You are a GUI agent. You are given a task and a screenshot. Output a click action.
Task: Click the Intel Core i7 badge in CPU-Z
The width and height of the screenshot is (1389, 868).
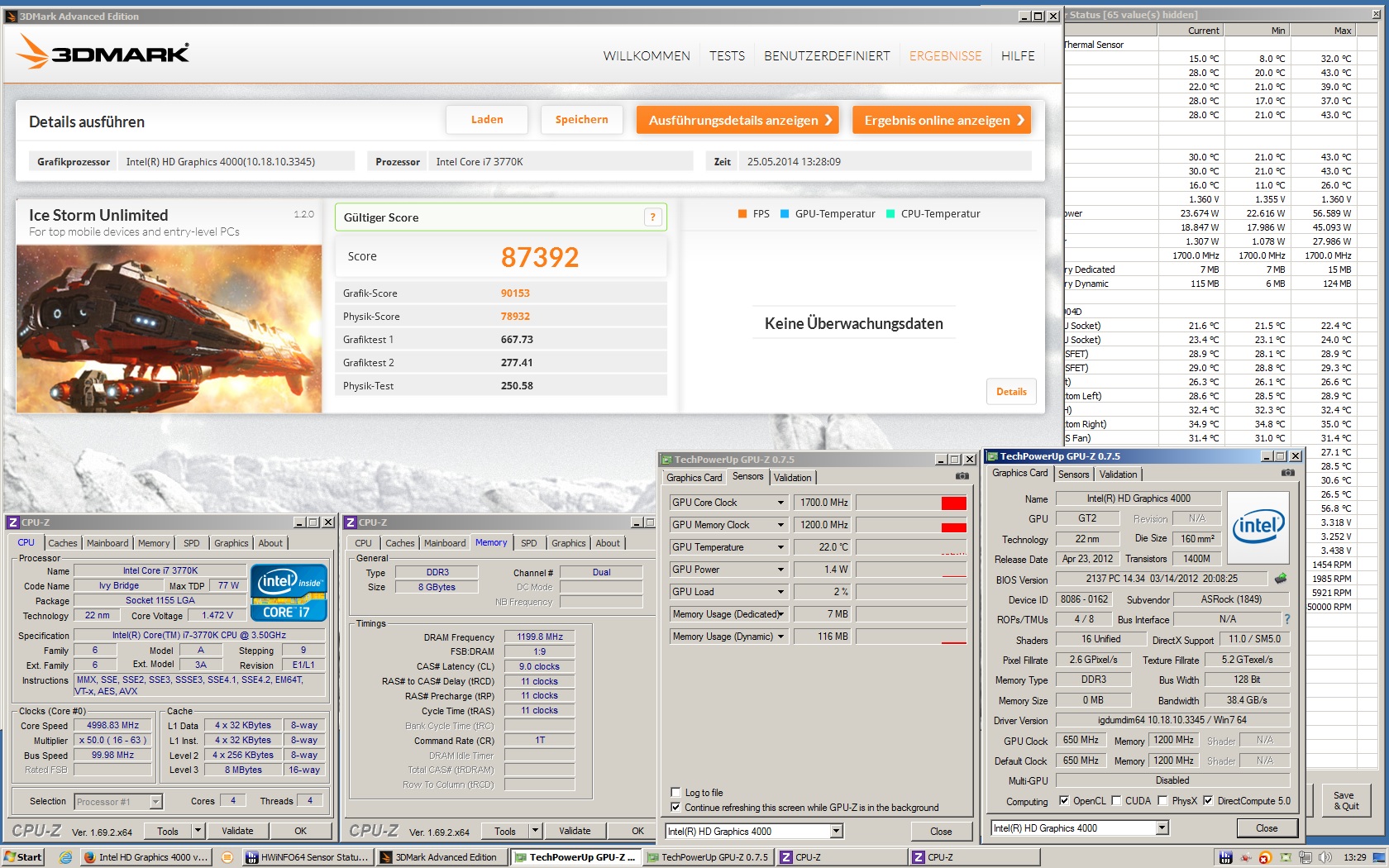[x=288, y=593]
